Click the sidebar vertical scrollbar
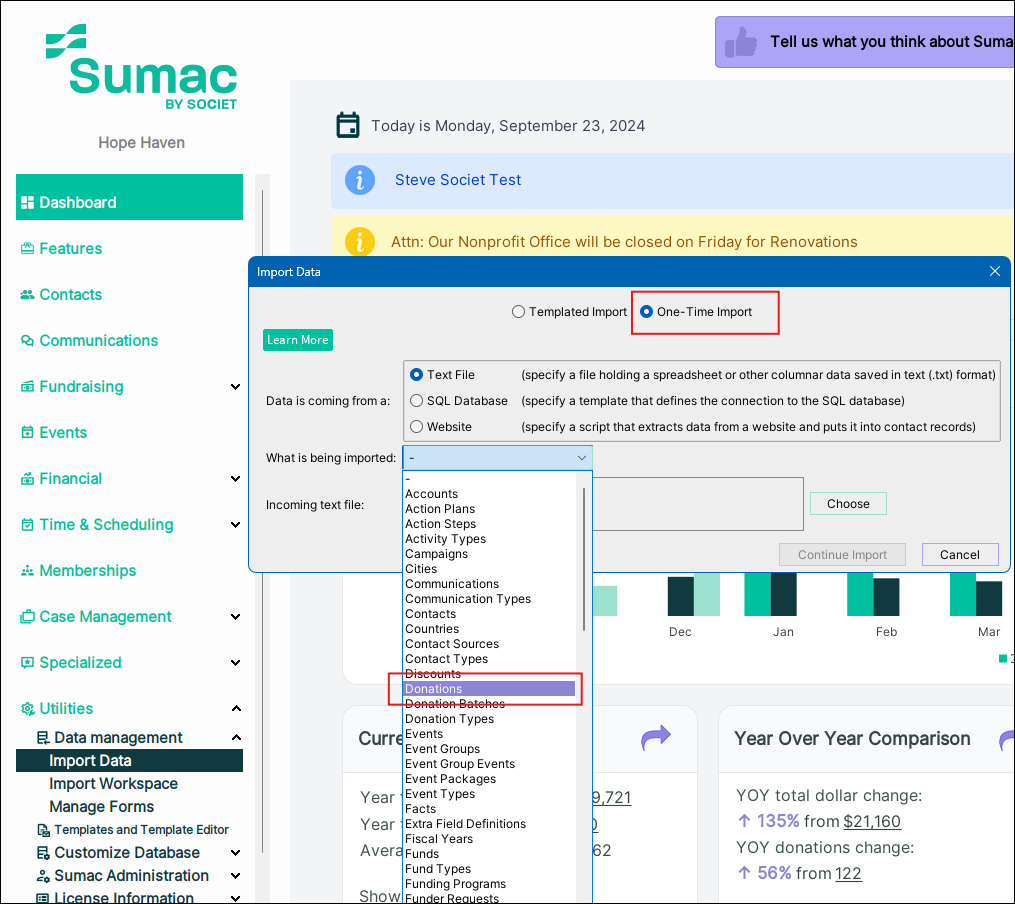This screenshot has width=1015, height=904. click(262, 521)
